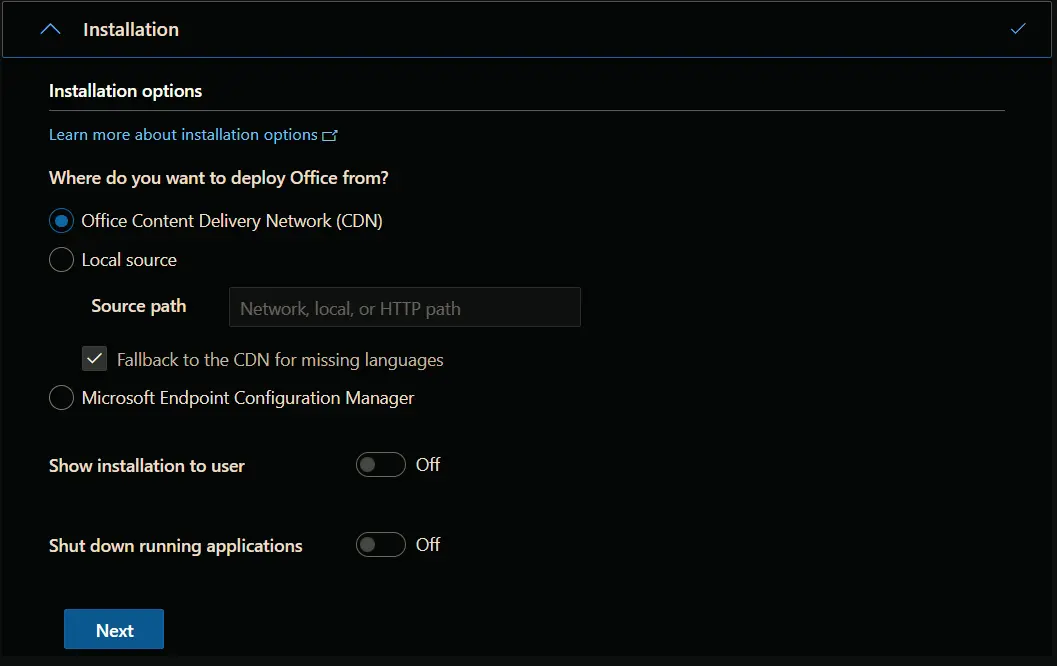Select the Local source radio button
This screenshot has width=1057, height=666.
click(61, 260)
